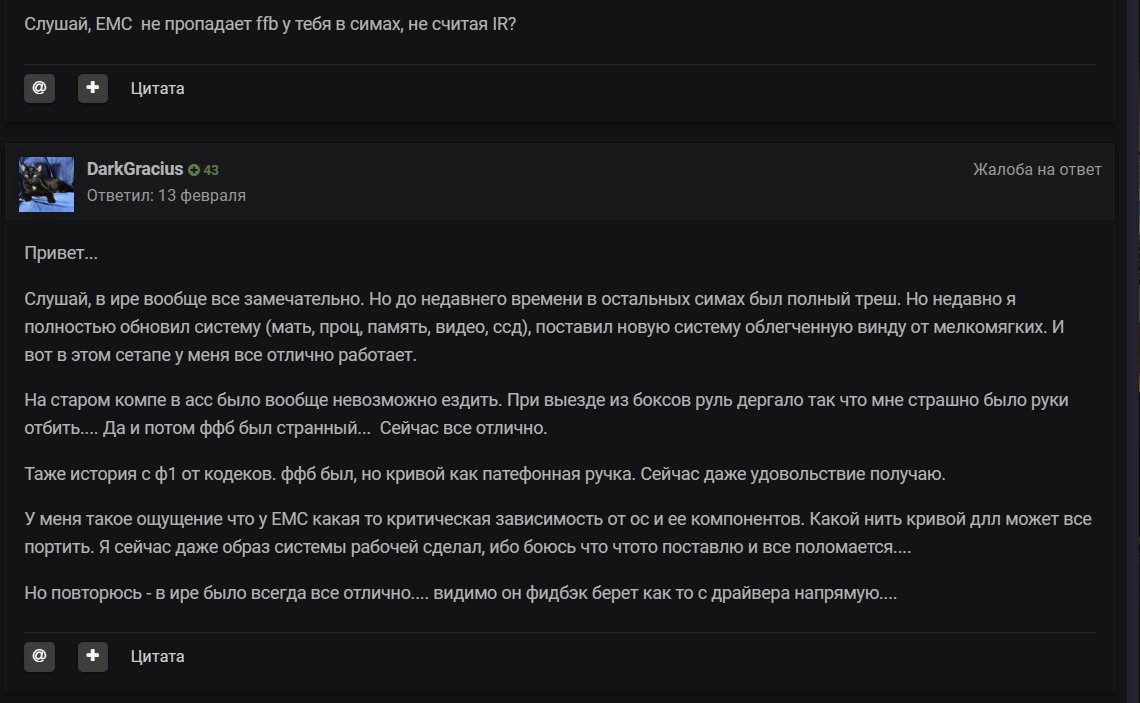The width and height of the screenshot is (1140, 703).
Task: Open the DarkGracius username profile link
Action: tap(135, 169)
